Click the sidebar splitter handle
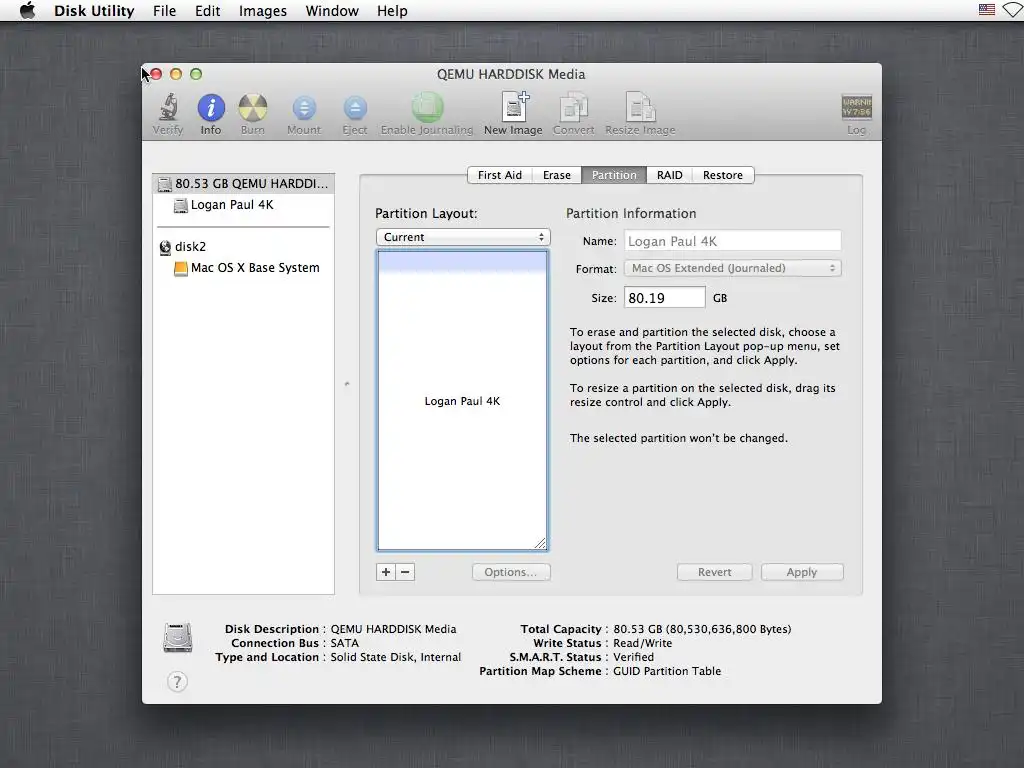1024x768 pixels. coord(347,384)
